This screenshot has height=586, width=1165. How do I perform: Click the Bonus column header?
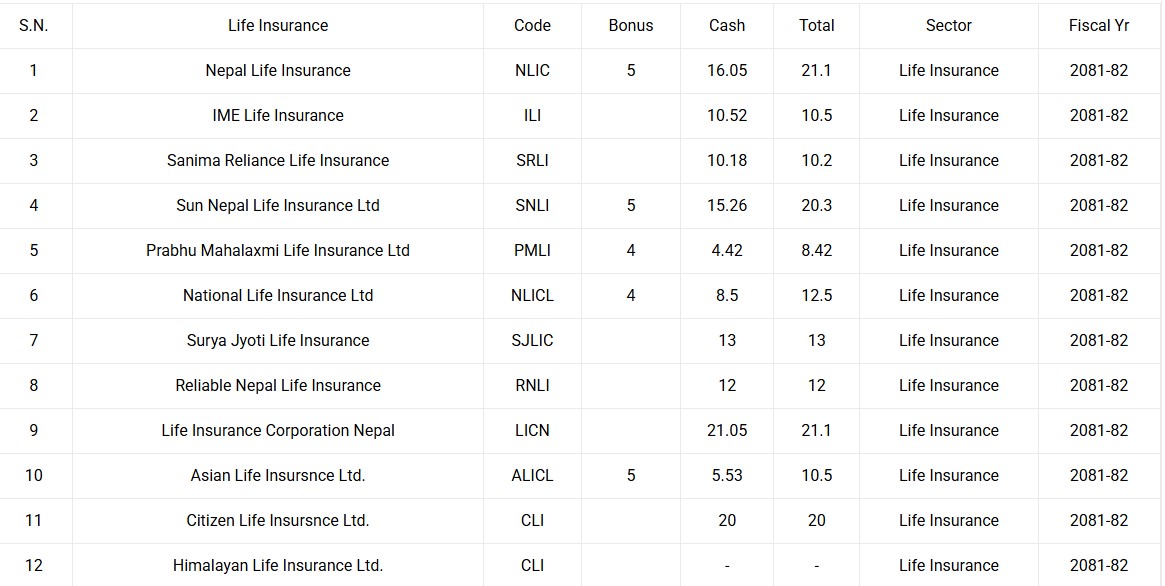[630, 25]
